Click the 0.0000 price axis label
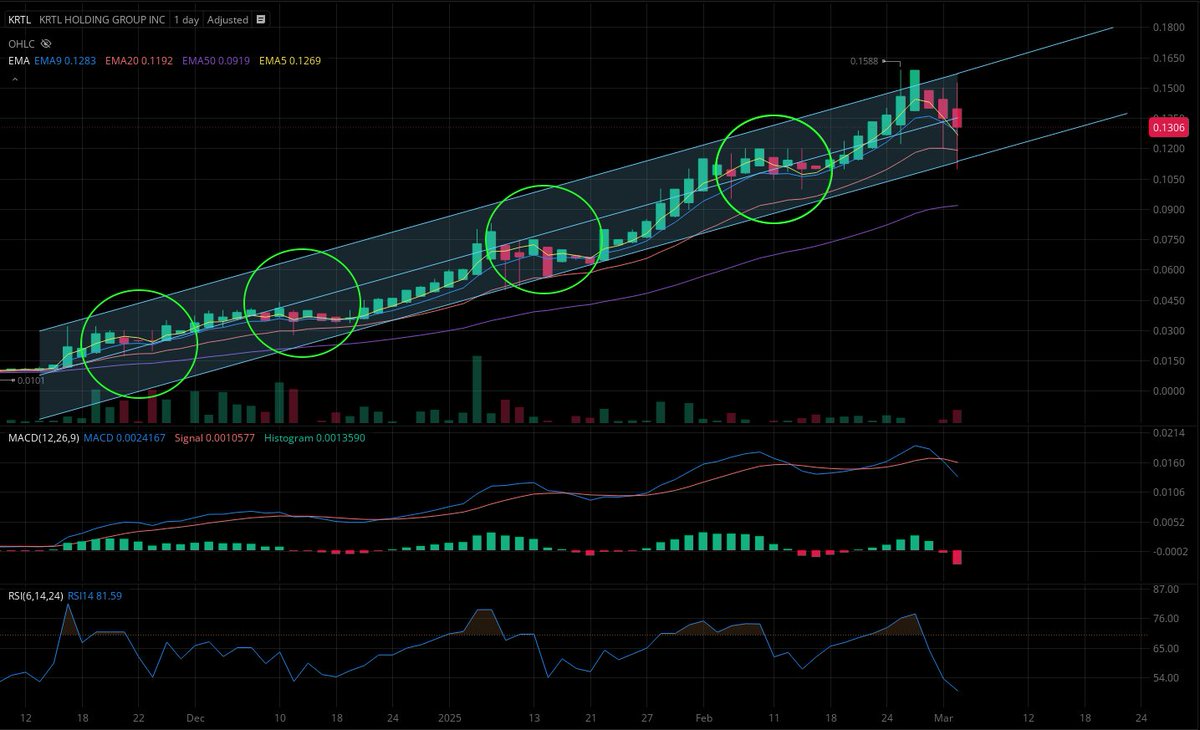The width and height of the screenshot is (1200, 730). (x=1169, y=391)
